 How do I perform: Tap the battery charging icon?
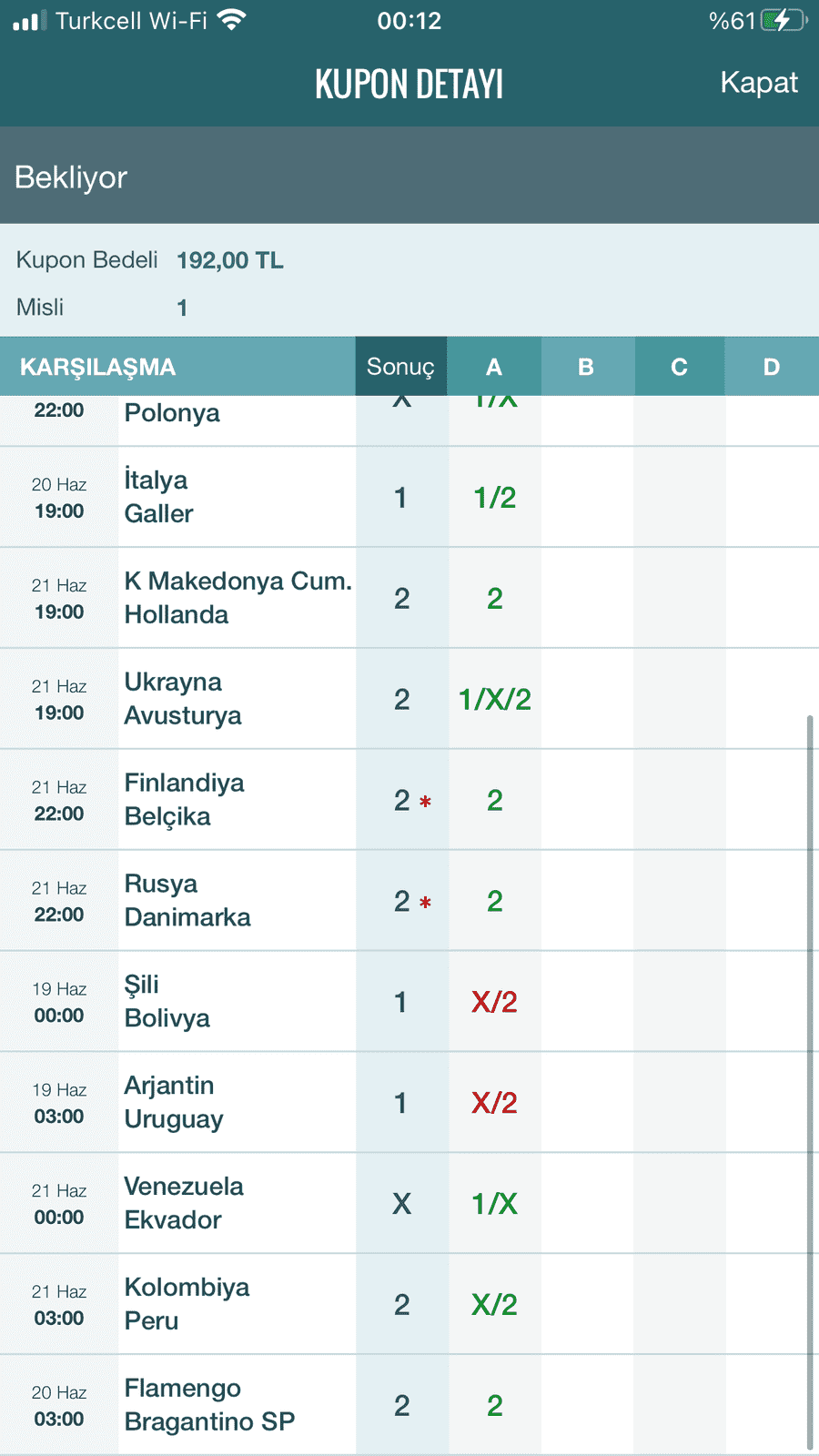pos(784,20)
